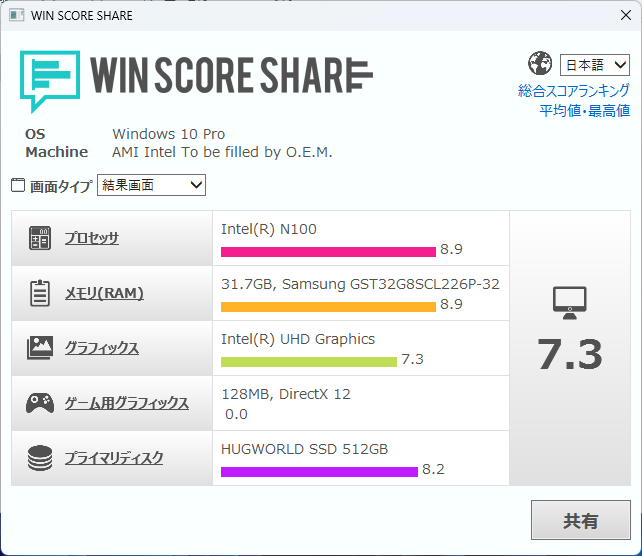Click the pink processor score bar
This screenshot has height=556, width=642.
click(328, 252)
